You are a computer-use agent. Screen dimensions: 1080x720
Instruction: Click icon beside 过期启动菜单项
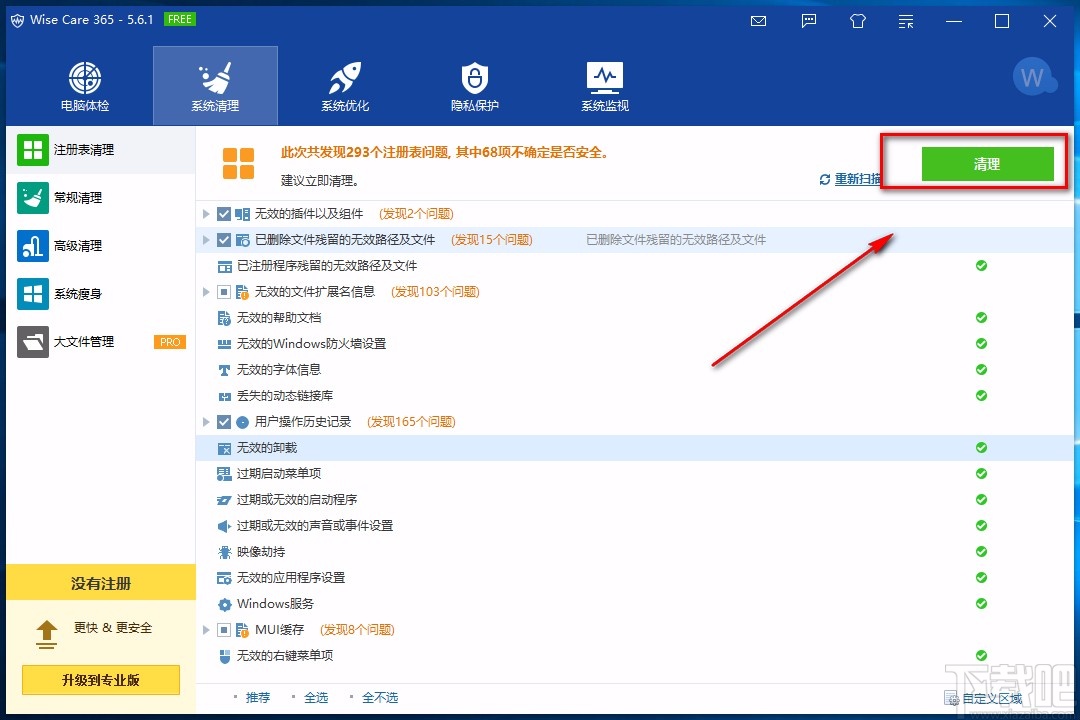click(x=225, y=474)
